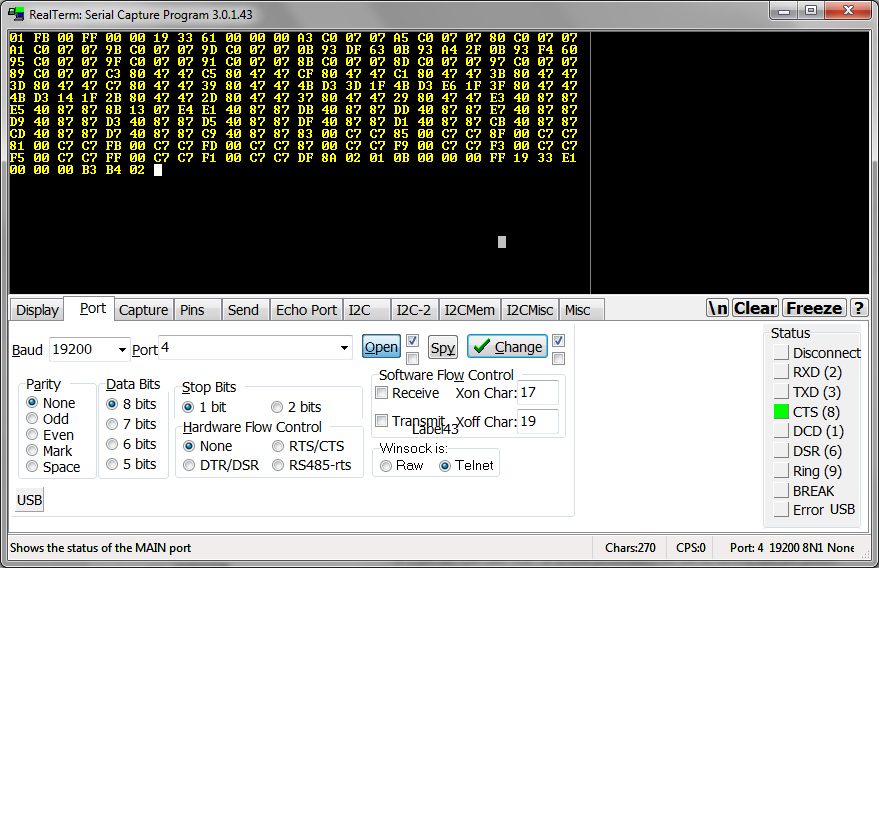The height and width of the screenshot is (820, 879).
Task: Switch to the Capture tab
Action: 143,310
